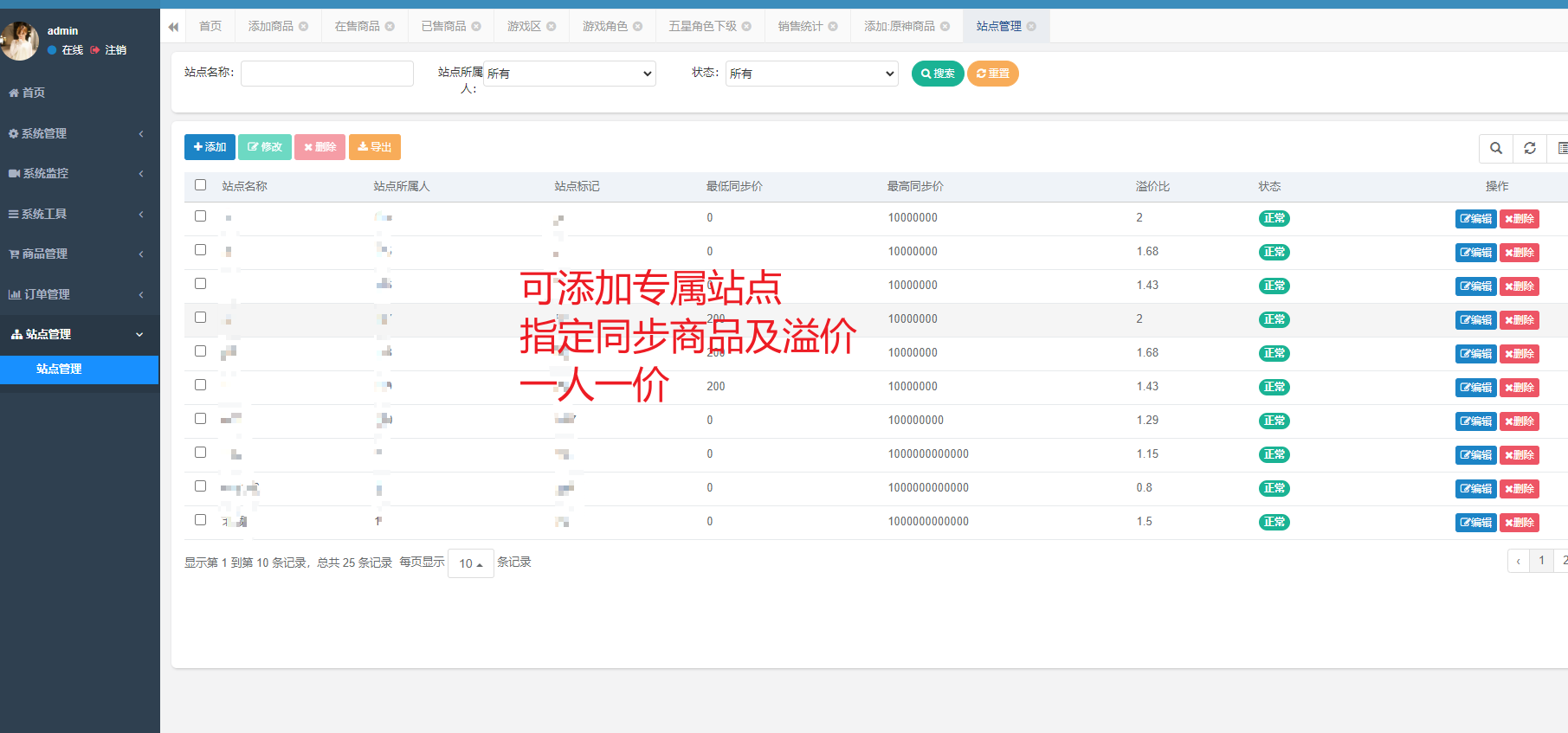
Task: Click the table search magnifier icon
Action: [x=1496, y=148]
